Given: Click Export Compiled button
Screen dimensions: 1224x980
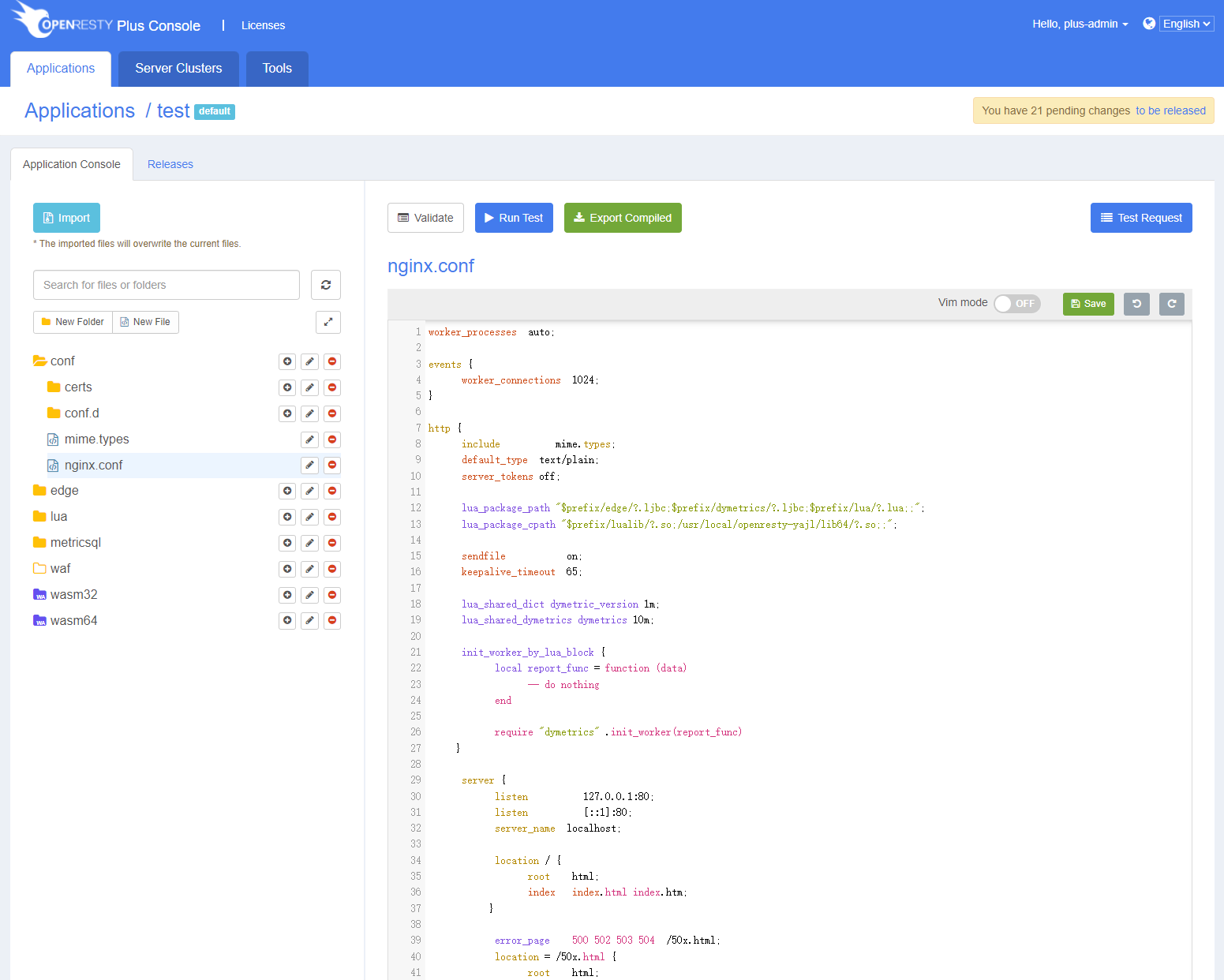Looking at the screenshot, I should point(623,218).
